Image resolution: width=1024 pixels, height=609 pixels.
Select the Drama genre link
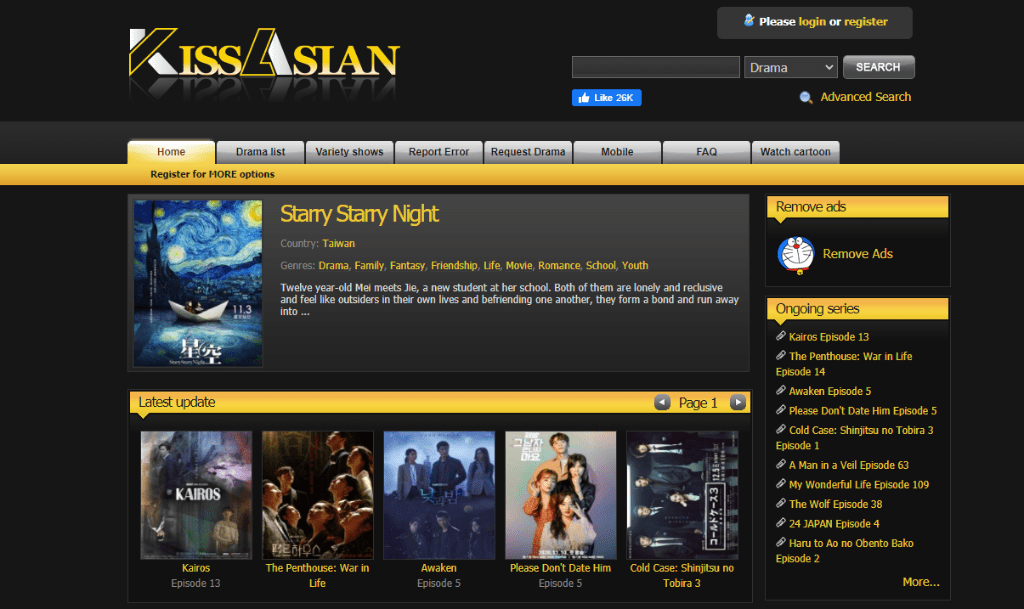(334, 266)
